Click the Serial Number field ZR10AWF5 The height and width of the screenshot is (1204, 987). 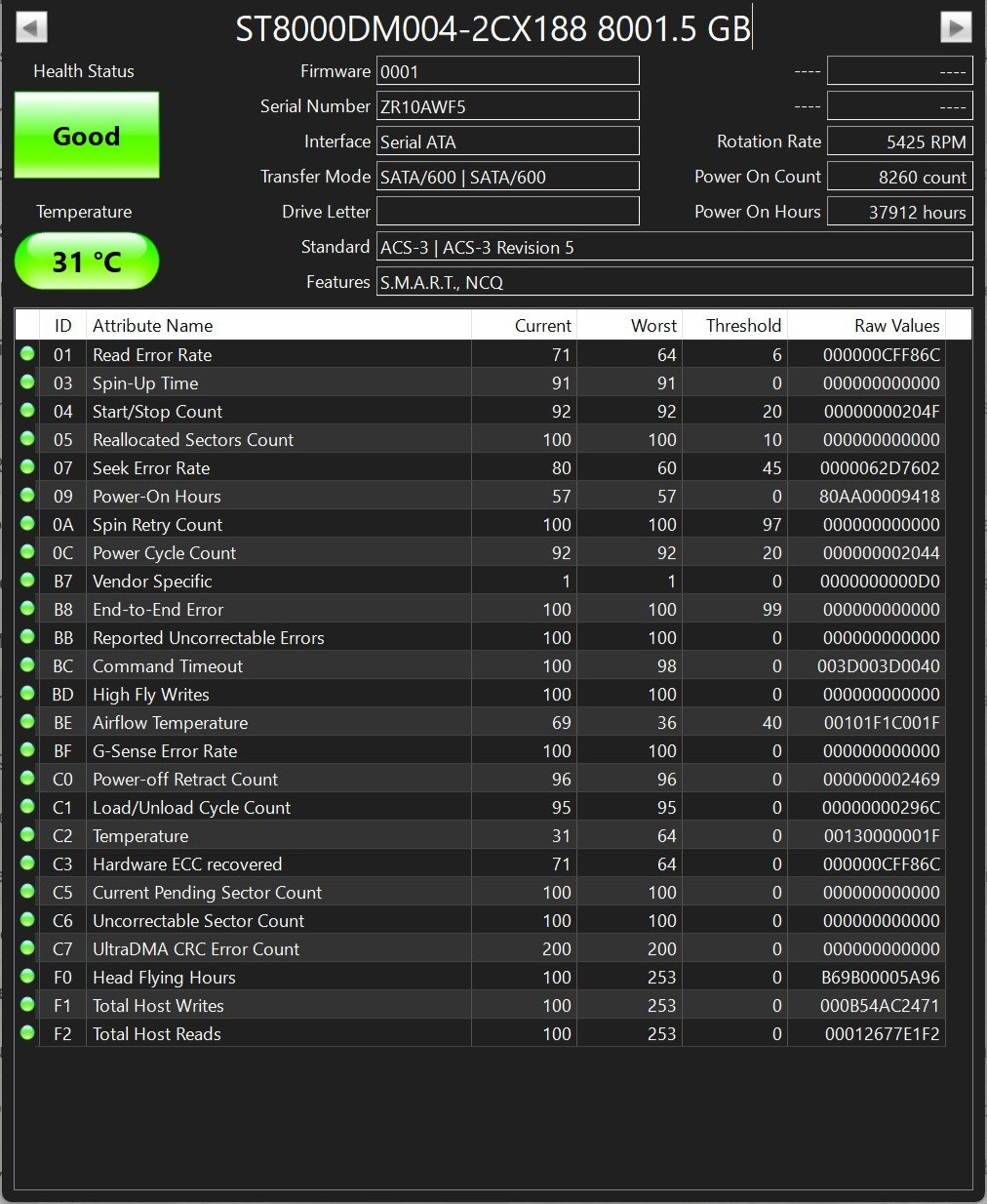(508, 106)
